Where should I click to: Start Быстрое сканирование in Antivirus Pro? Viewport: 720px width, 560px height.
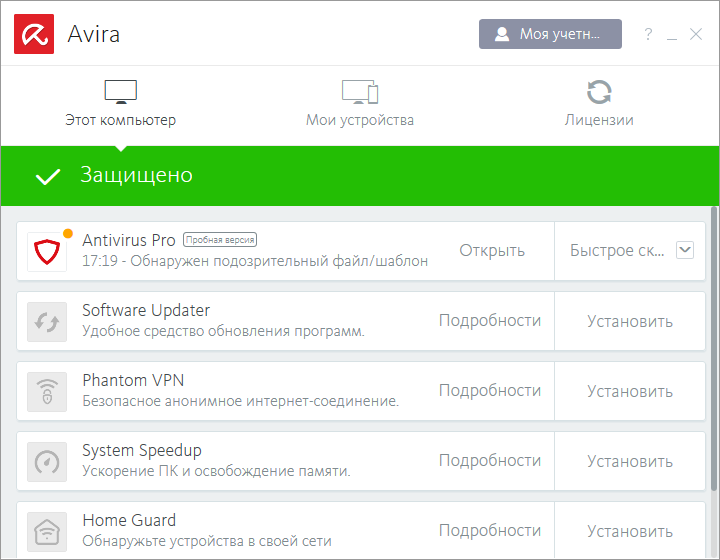coord(615,250)
